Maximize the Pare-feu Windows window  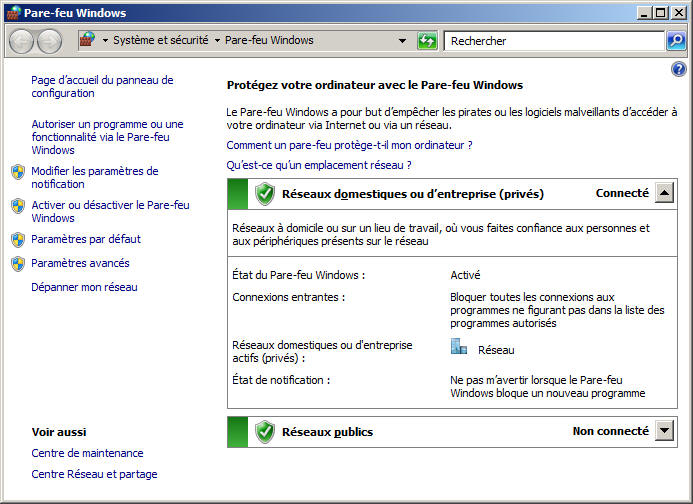pyautogui.click(x=660, y=13)
